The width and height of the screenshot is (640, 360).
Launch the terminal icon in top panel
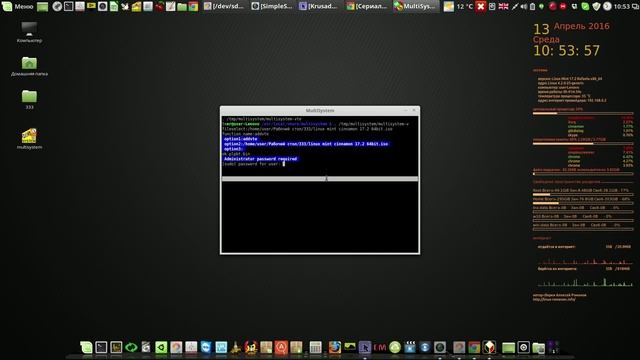(x=69, y=6)
